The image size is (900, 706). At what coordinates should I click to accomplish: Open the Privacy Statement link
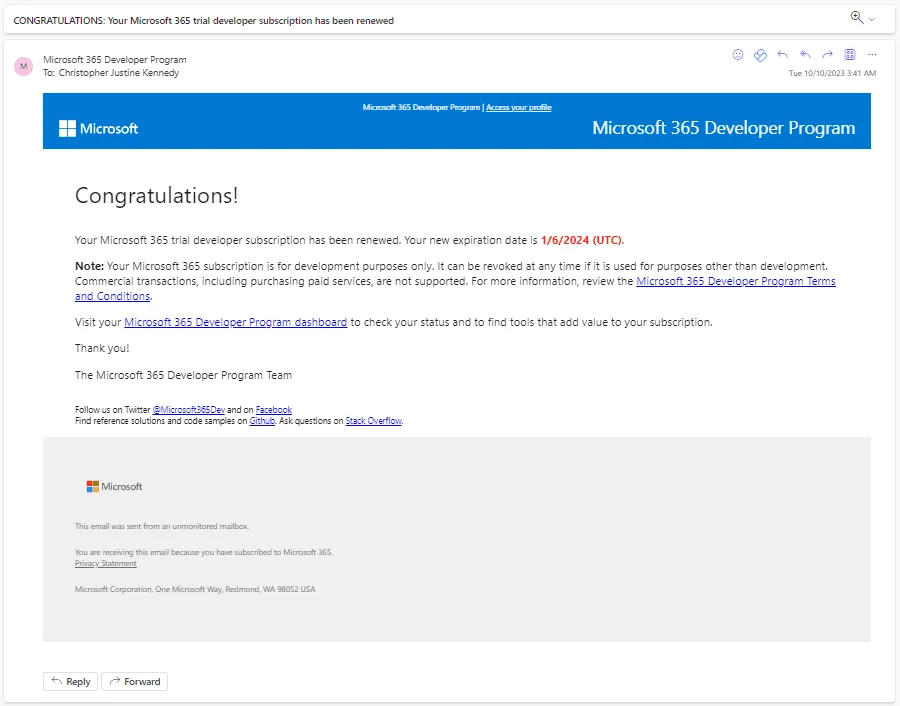106,563
